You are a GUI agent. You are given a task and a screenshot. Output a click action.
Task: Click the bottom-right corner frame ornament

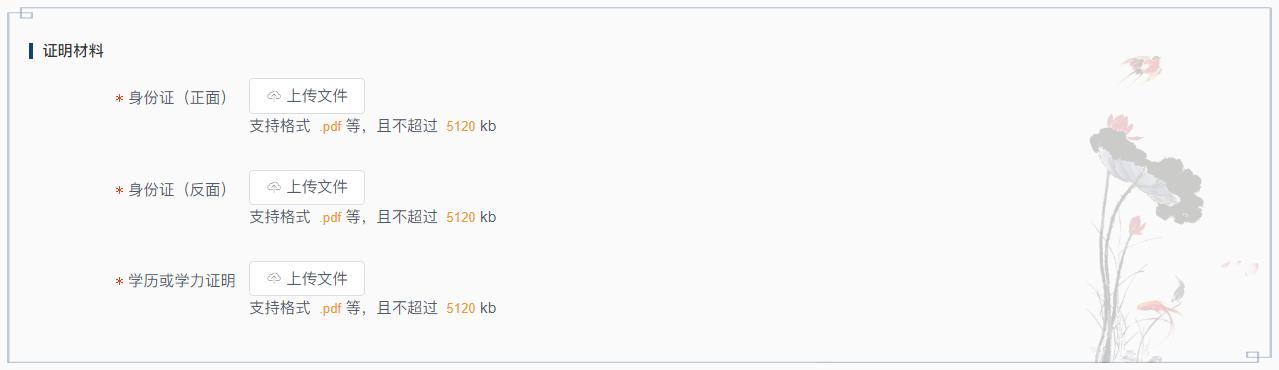1257,356
